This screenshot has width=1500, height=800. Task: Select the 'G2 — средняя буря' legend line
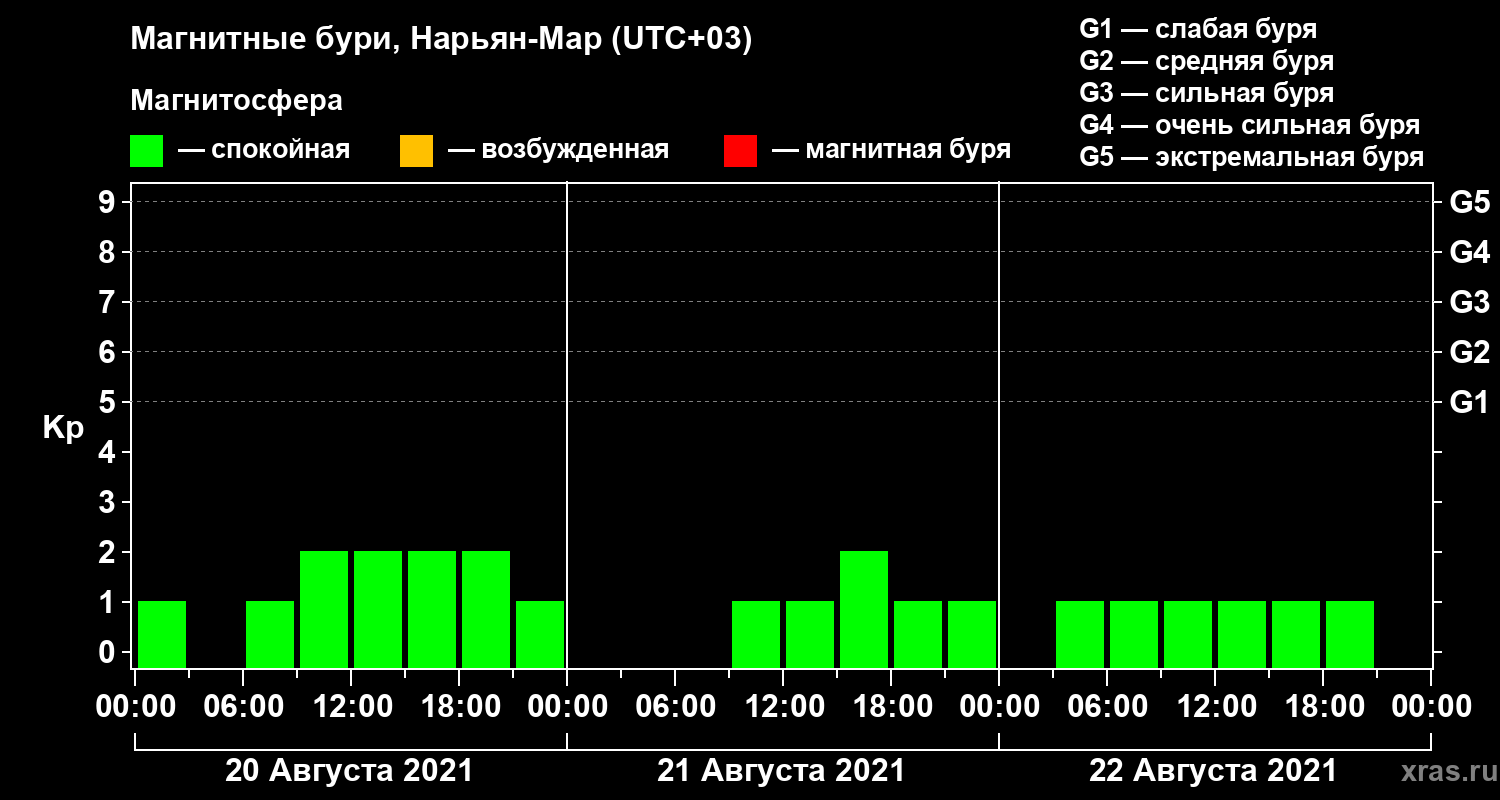[1206, 61]
